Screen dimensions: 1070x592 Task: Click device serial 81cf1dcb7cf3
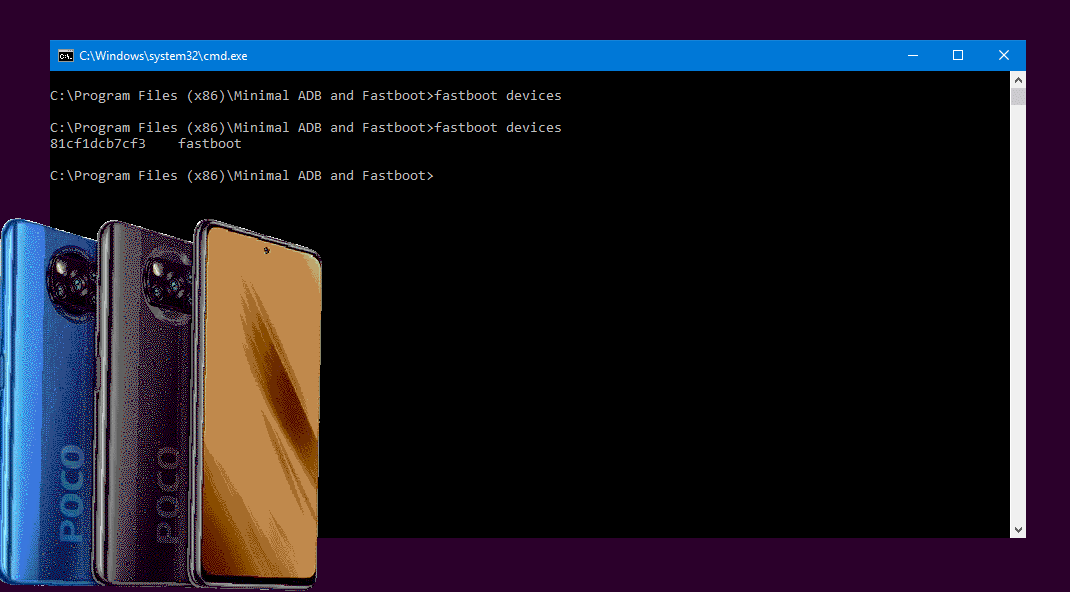point(98,143)
